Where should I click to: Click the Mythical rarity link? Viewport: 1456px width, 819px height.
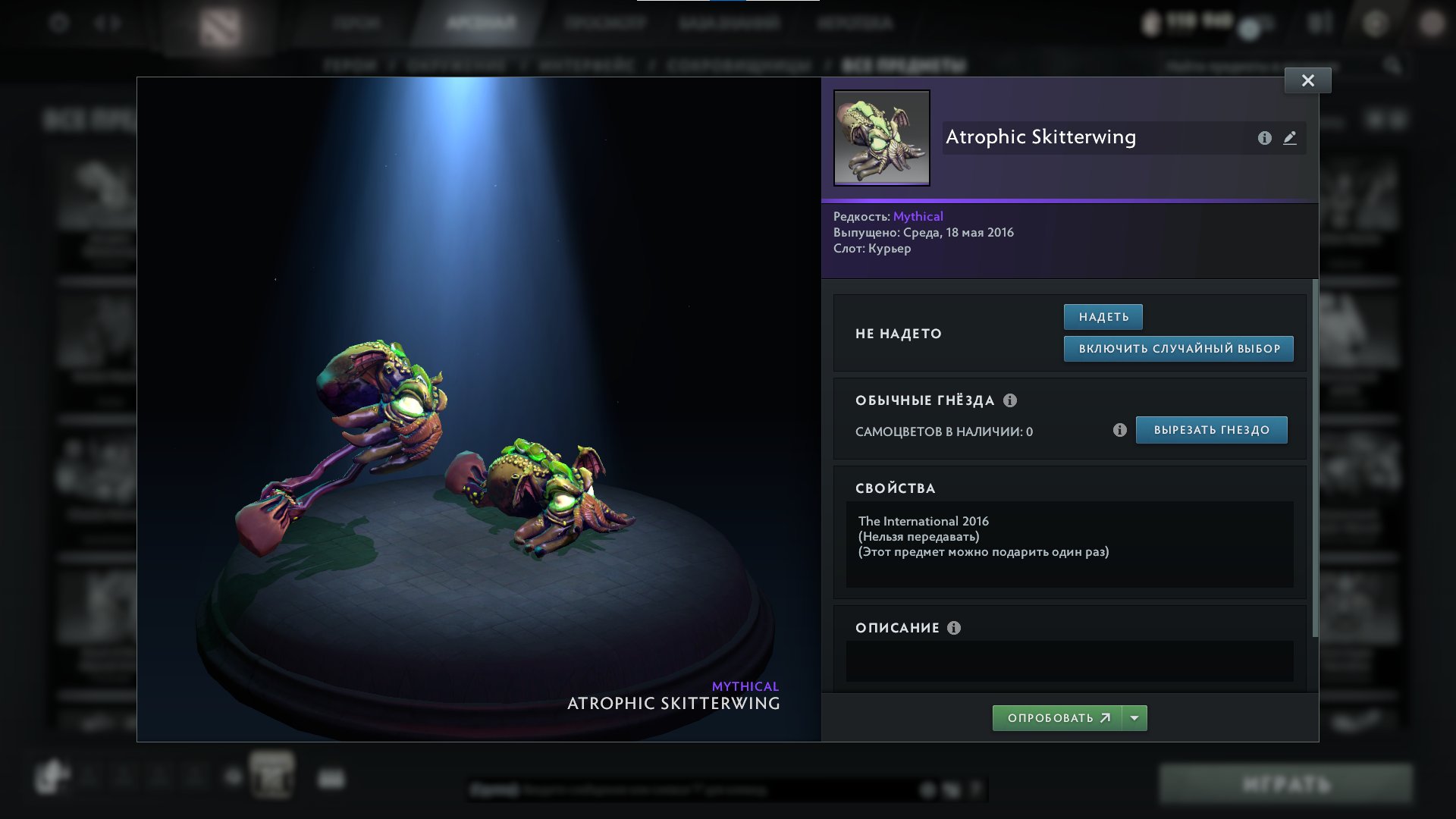pos(918,216)
